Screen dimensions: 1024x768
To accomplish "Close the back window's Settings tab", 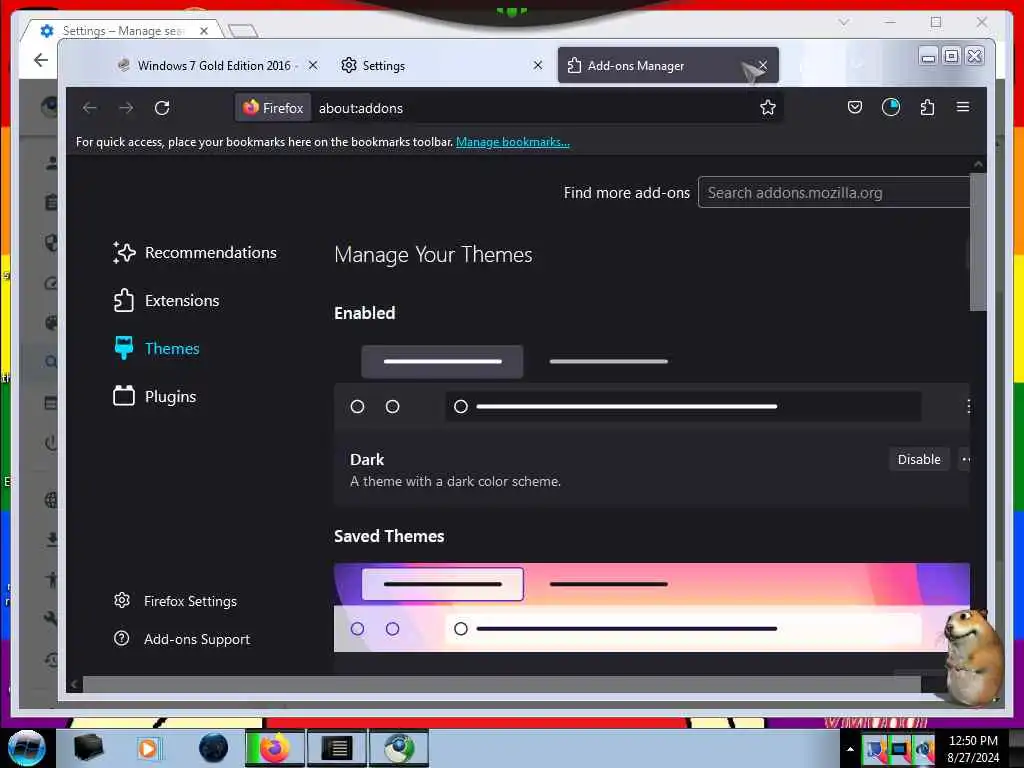I will coord(204,31).
